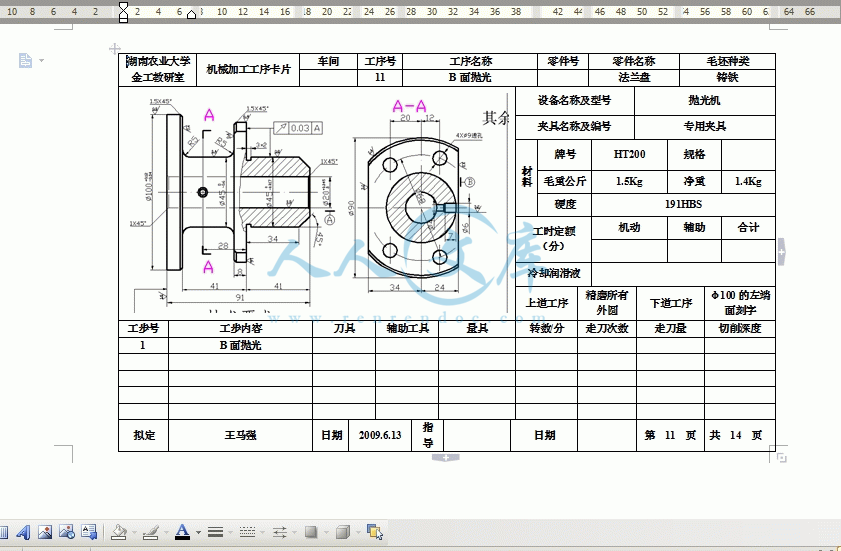Click the add-column plus button right of table
The width and height of the screenshot is (841, 551).
coord(781,252)
